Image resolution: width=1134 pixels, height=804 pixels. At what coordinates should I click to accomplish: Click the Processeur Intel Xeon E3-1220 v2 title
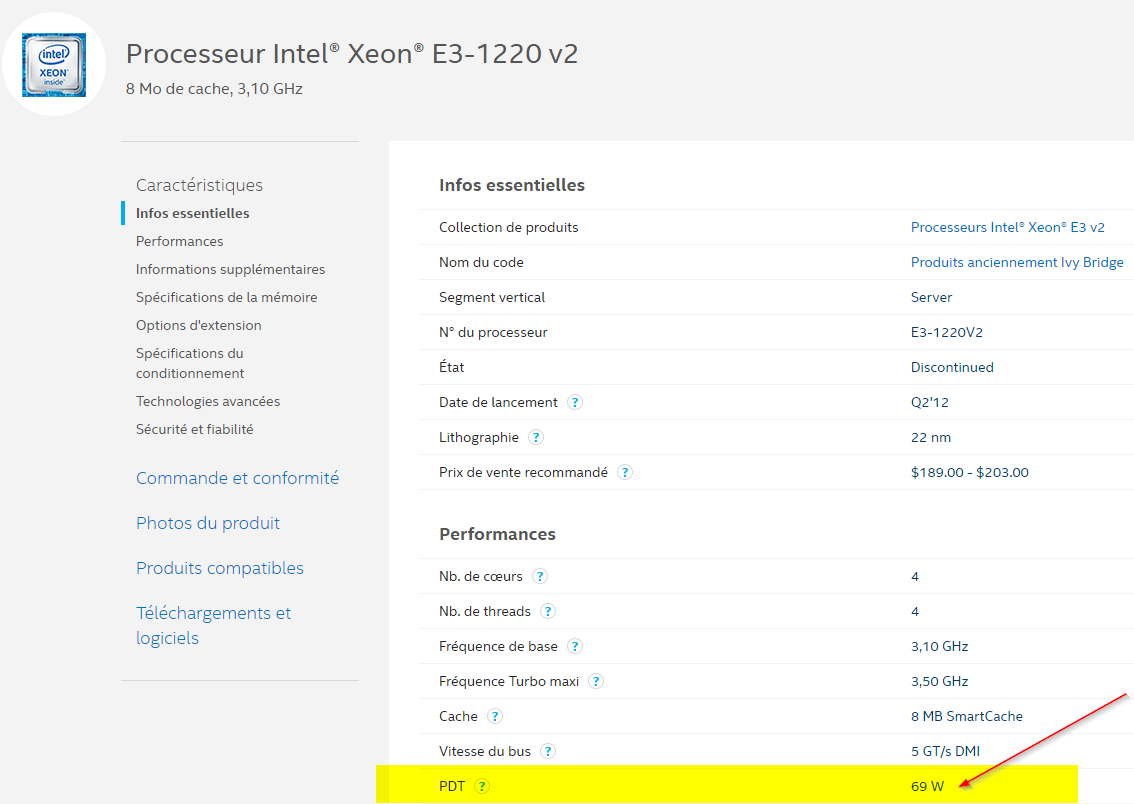(x=352, y=54)
